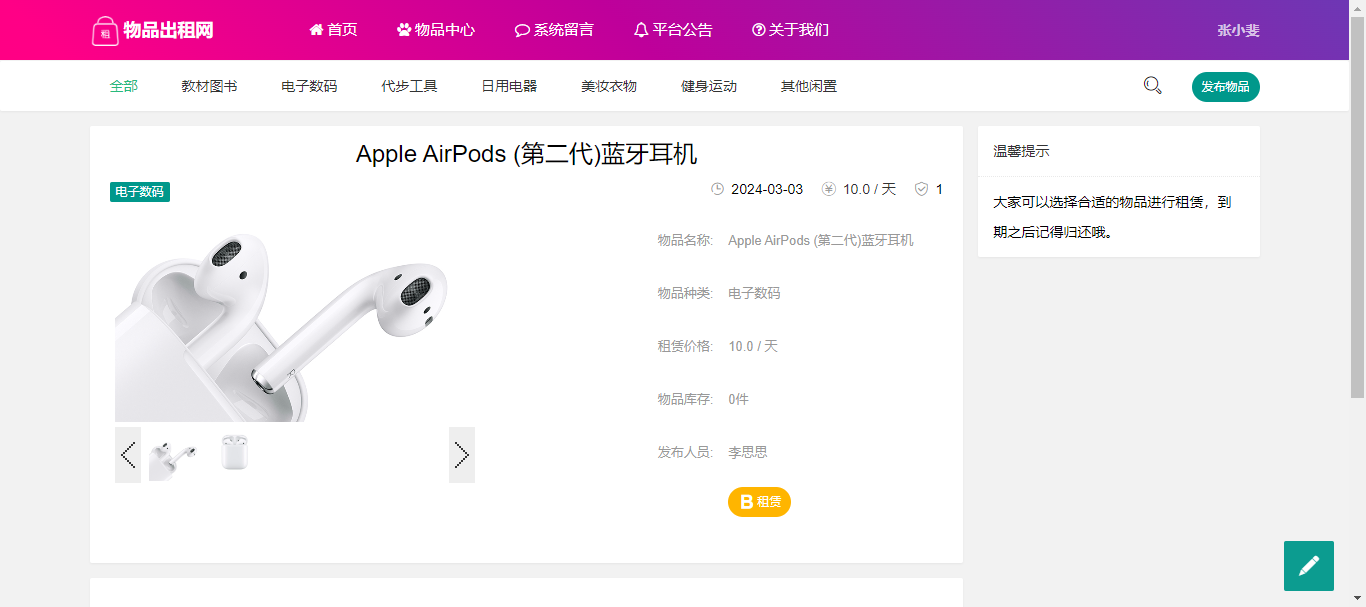This screenshot has width=1366, height=607.
Task: Click next image arrow in gallery
Action: pyautogui.click(x=462, y=455)
